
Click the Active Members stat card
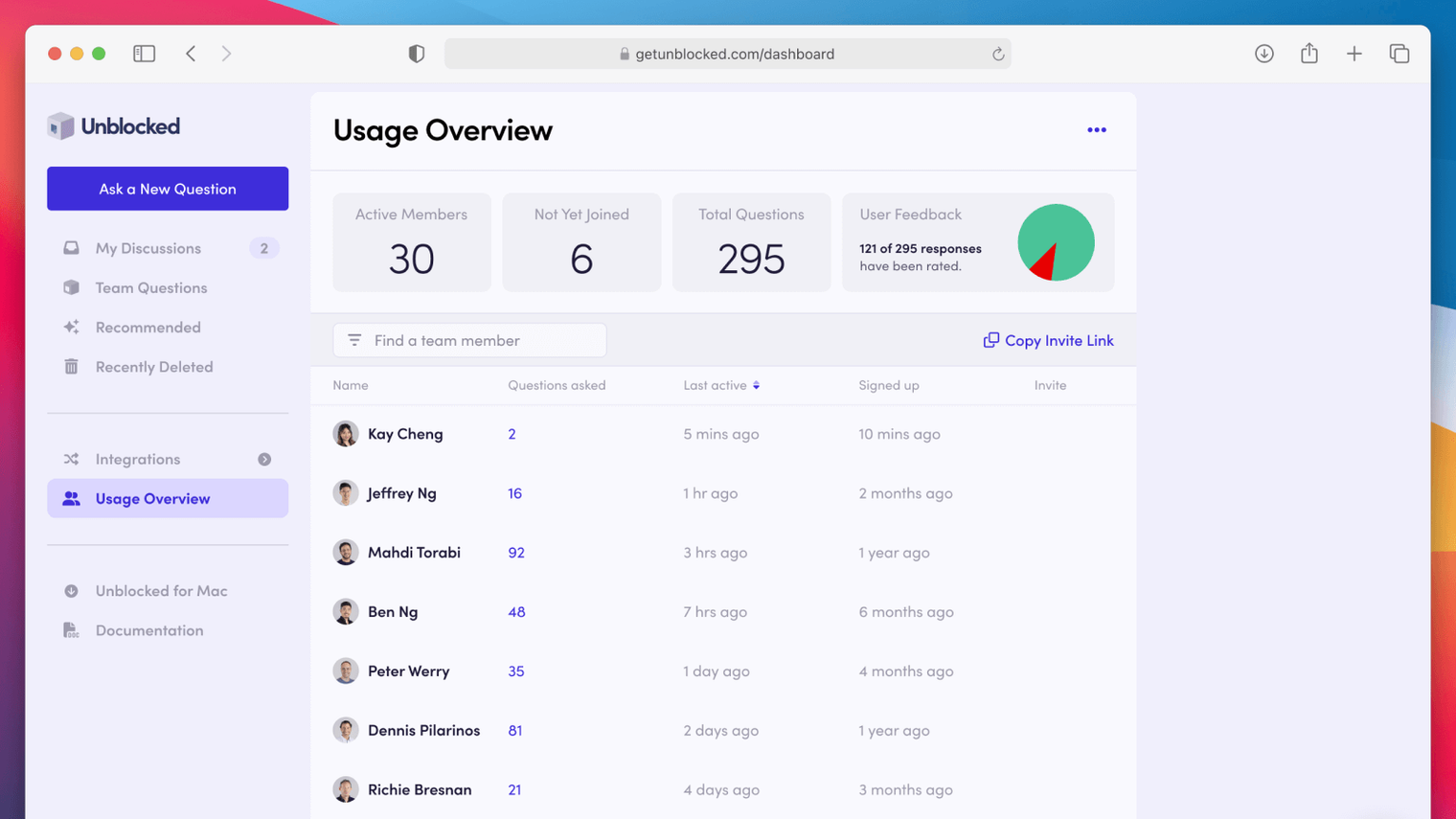tap(412, 242)
